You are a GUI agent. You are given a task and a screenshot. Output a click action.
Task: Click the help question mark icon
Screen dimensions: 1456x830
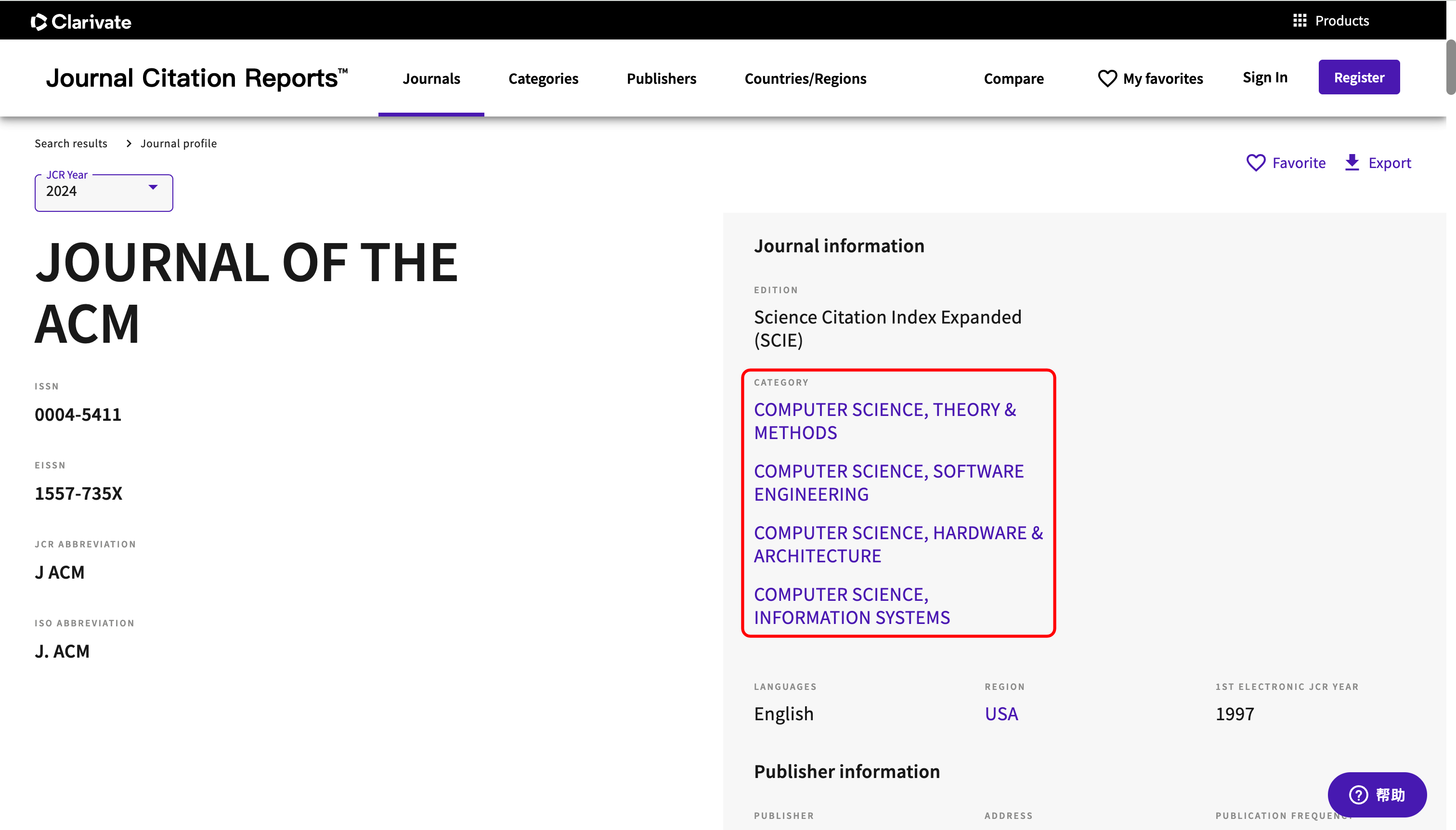tap(1359, 794)
